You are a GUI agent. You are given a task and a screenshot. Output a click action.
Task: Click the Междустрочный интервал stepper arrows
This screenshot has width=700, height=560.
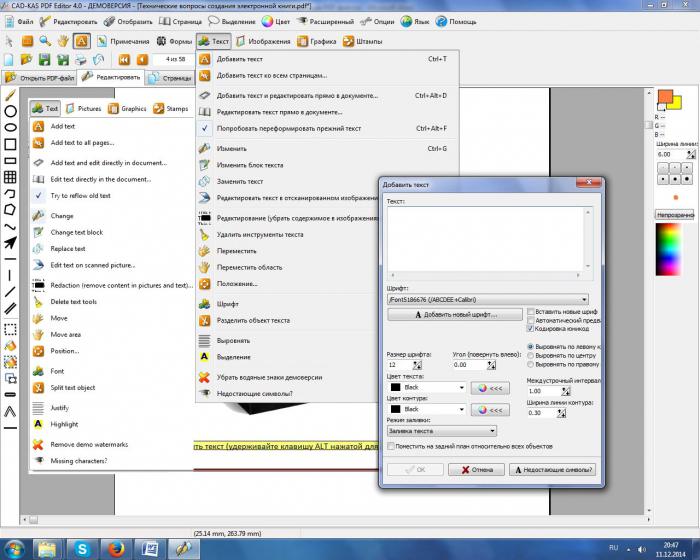click(x=566, y=391)
